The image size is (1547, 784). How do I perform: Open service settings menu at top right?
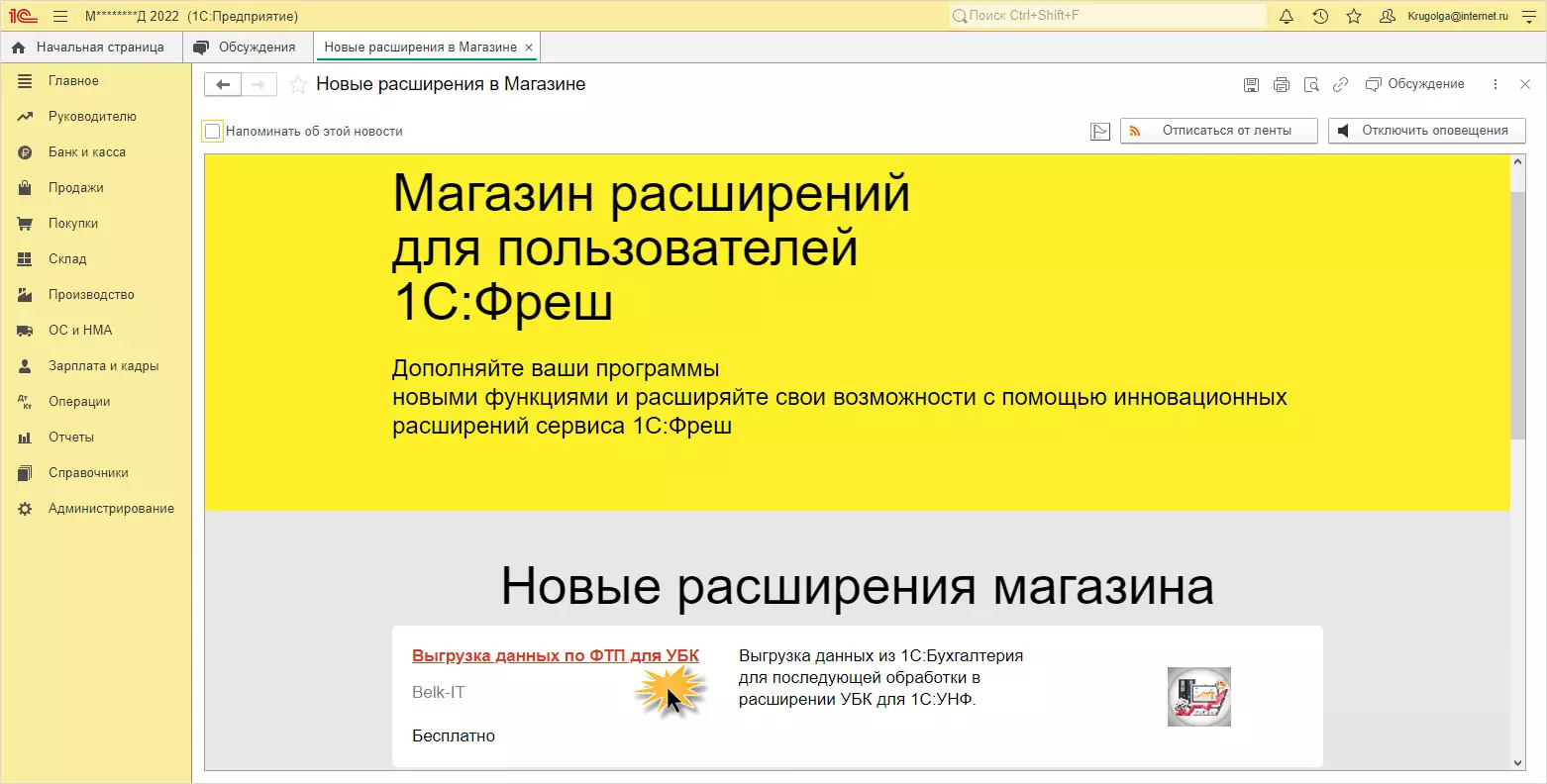click(1528, 16)
